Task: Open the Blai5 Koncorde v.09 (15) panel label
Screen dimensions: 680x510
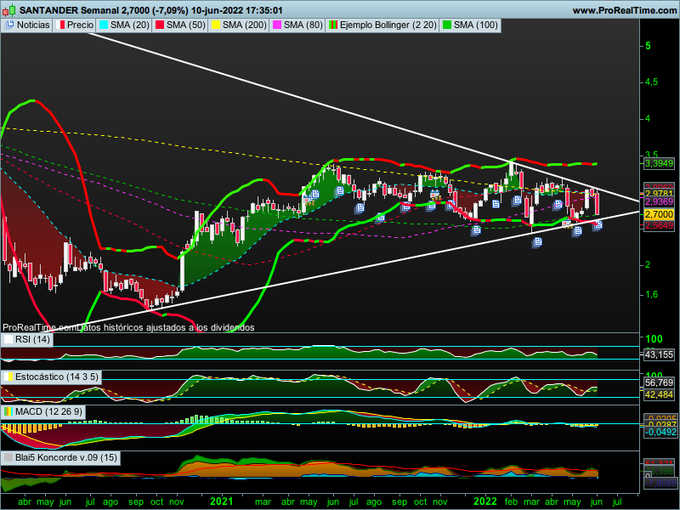Action: click(x=61, y=458)
